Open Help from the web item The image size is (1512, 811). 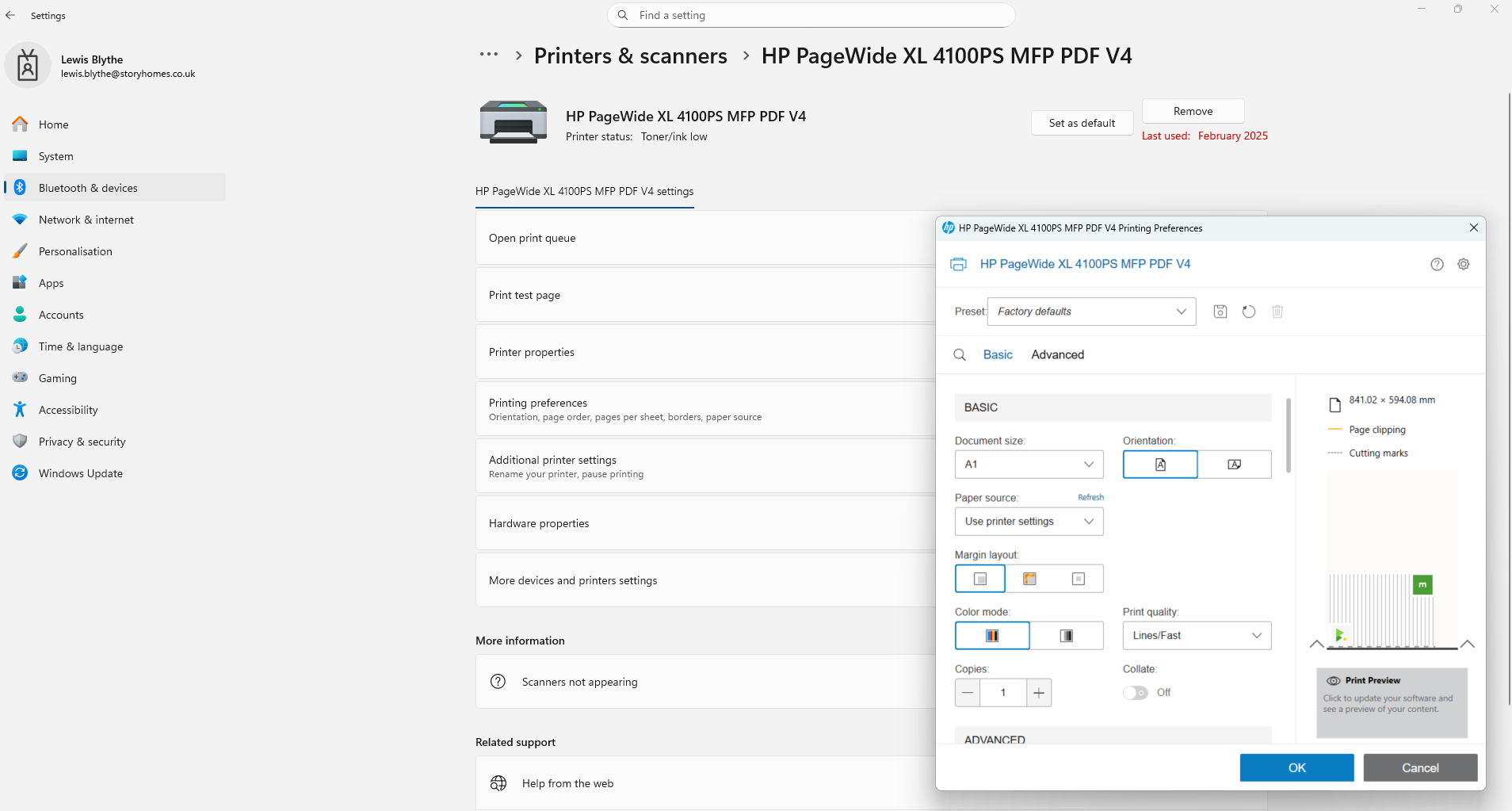(705, 783)
